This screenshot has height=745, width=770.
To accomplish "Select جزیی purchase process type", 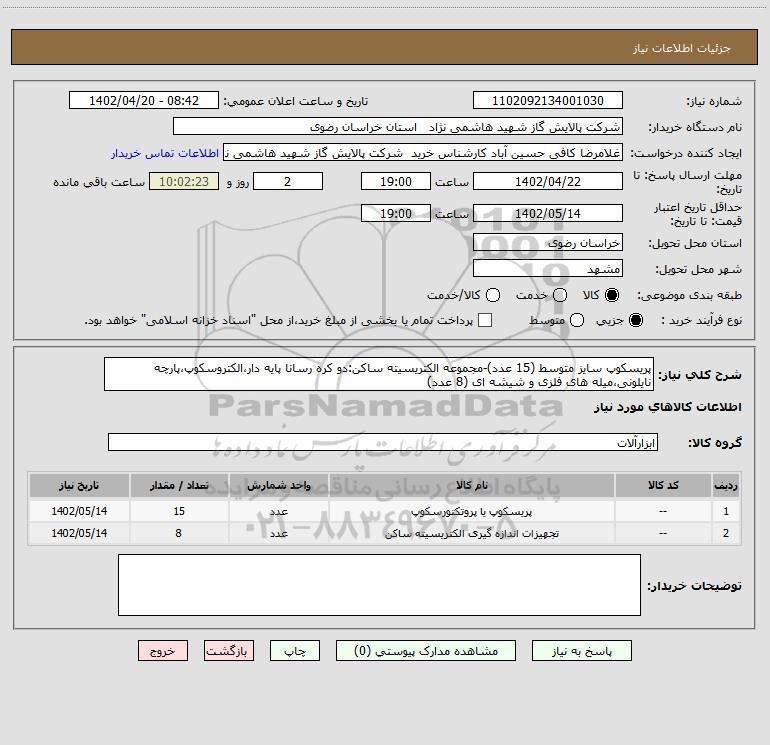I will coord(637,320).
